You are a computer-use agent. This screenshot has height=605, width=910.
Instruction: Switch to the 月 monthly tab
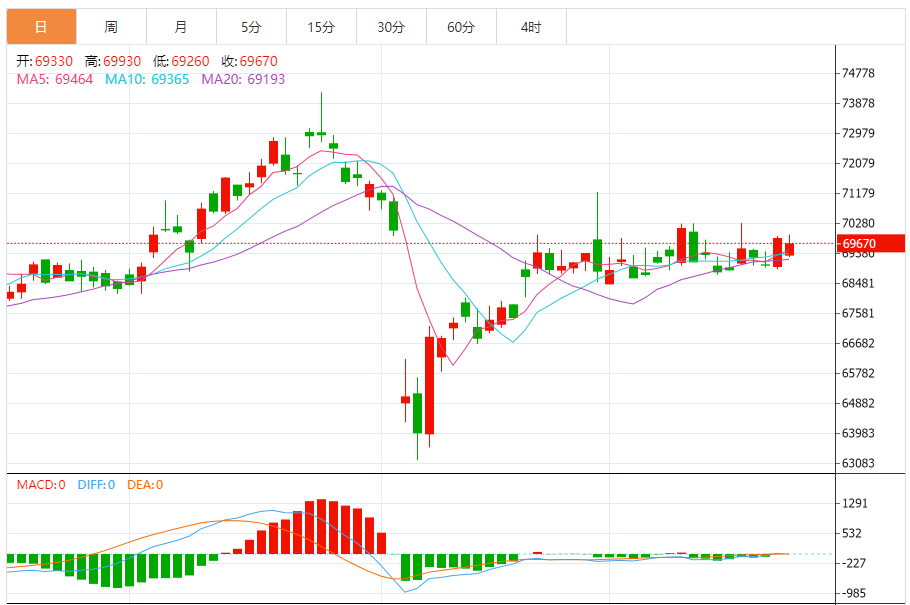tap(181, 27)
